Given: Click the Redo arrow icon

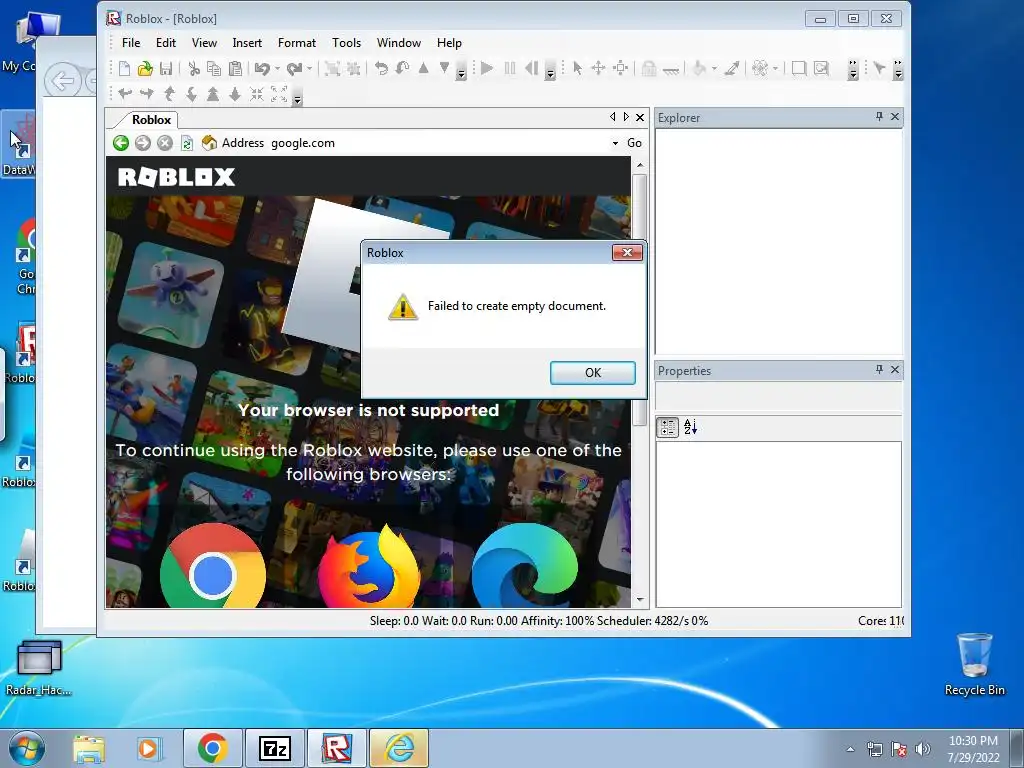Looking at the screenshot, I should (295, 68).
